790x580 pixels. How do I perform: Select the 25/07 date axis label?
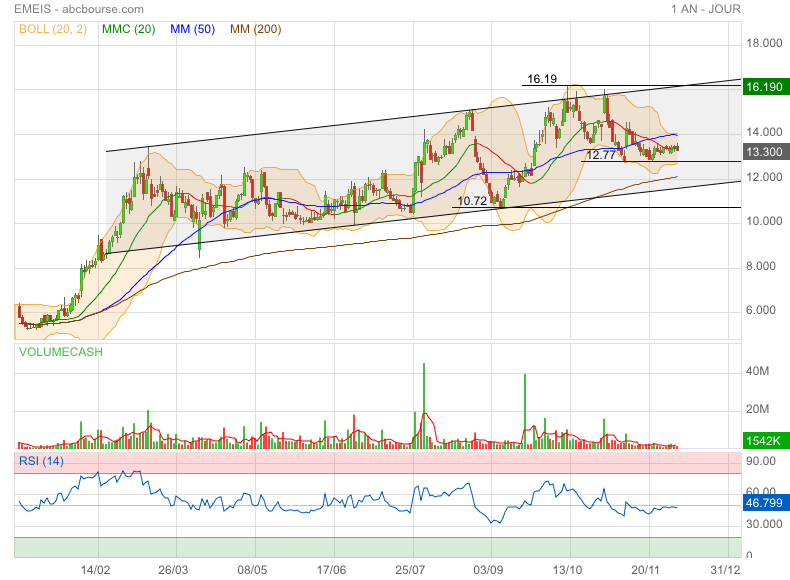click(410, 570)
